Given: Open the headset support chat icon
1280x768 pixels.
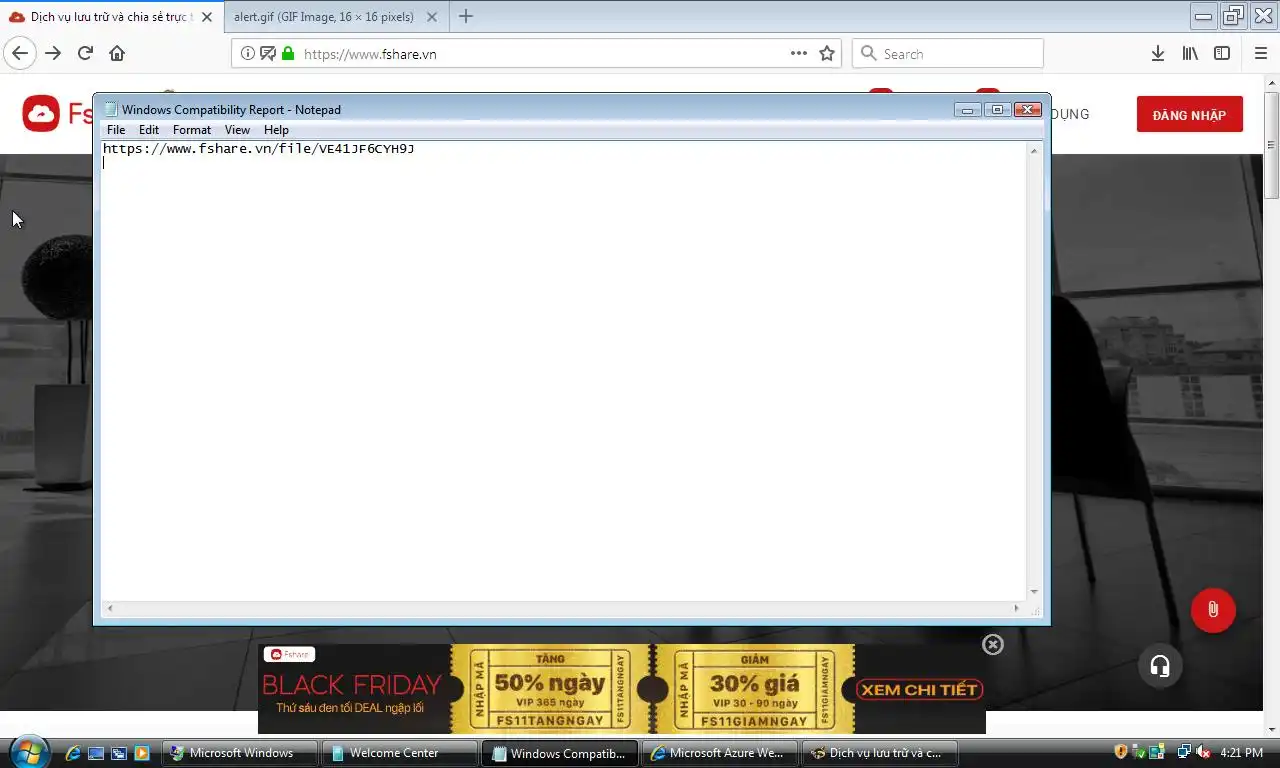Looking at the screenshot, I should [x=1160, y=666].
